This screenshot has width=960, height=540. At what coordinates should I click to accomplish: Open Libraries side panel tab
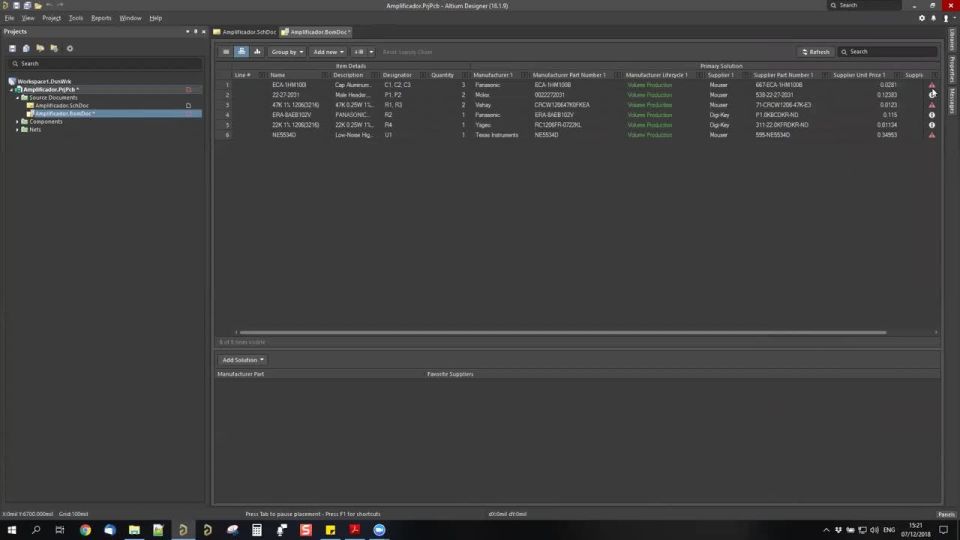click(x=952, y=40)
